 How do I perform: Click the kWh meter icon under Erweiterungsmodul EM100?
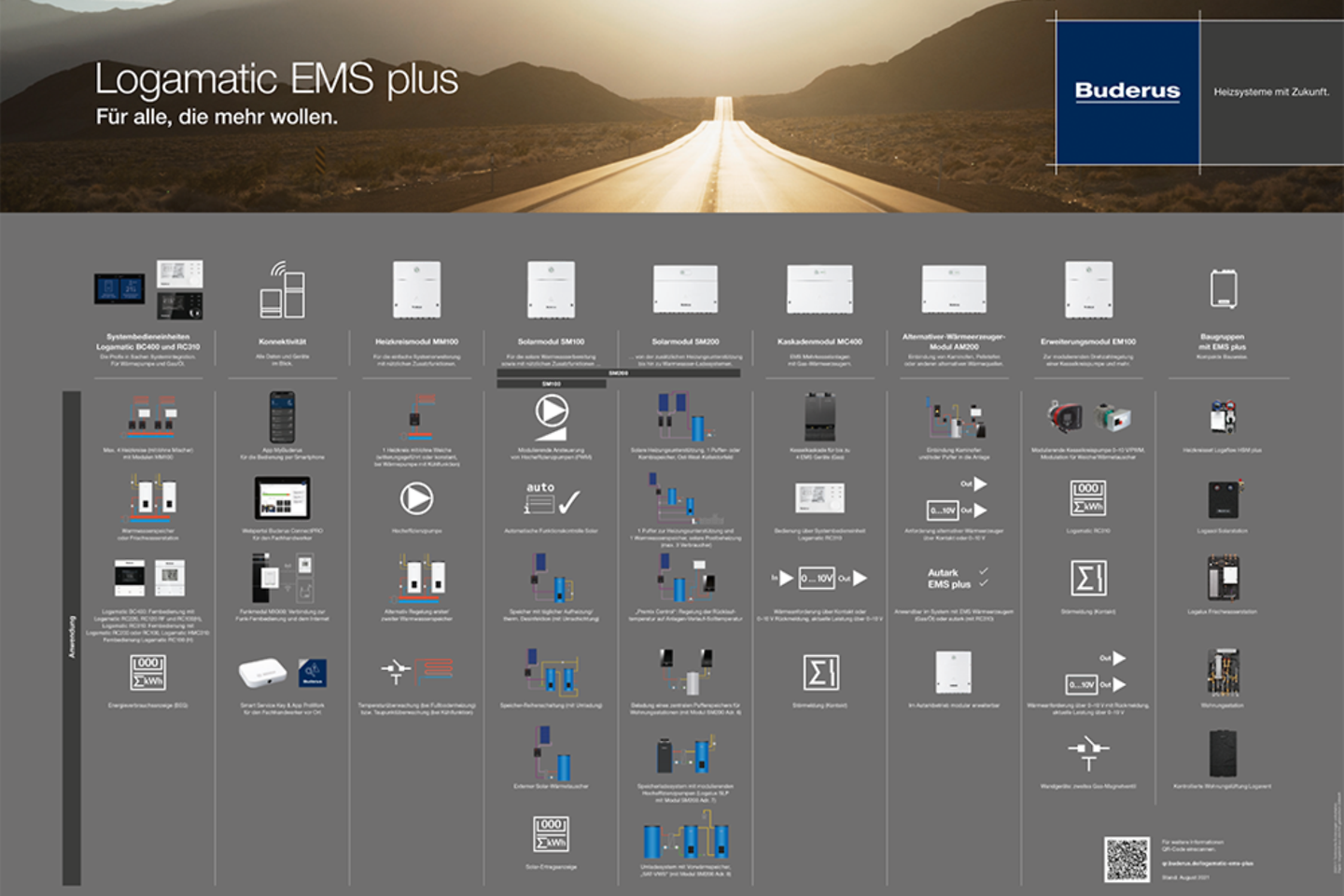click(1088, 498)
